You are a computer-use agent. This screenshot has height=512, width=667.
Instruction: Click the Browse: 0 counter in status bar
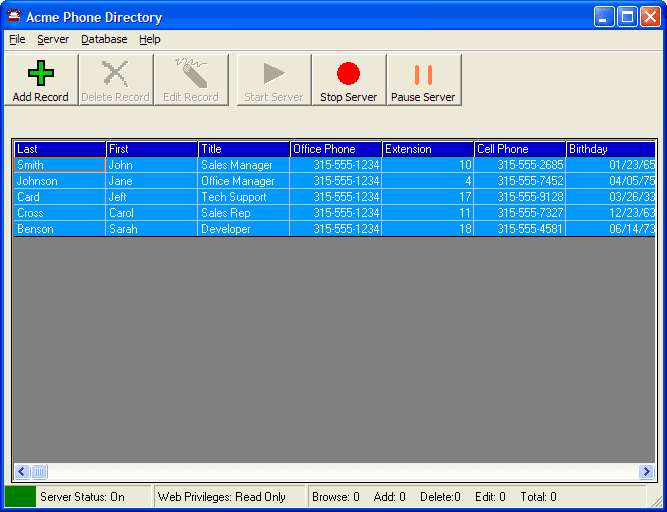click(x=336, y=497)
